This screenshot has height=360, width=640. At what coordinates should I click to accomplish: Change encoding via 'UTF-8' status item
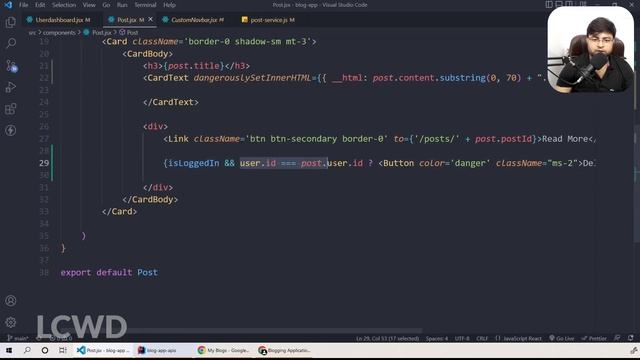(x=462, y=338)
